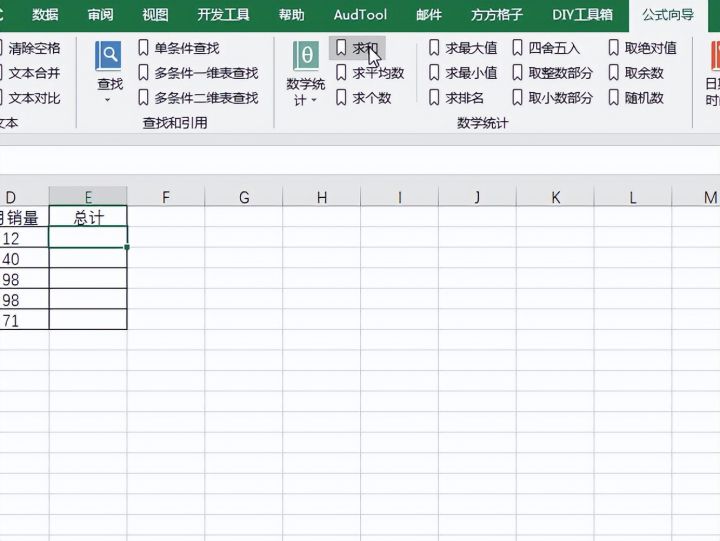Select the cell containing 40
The image size is (720, 541).
(24, 258)
